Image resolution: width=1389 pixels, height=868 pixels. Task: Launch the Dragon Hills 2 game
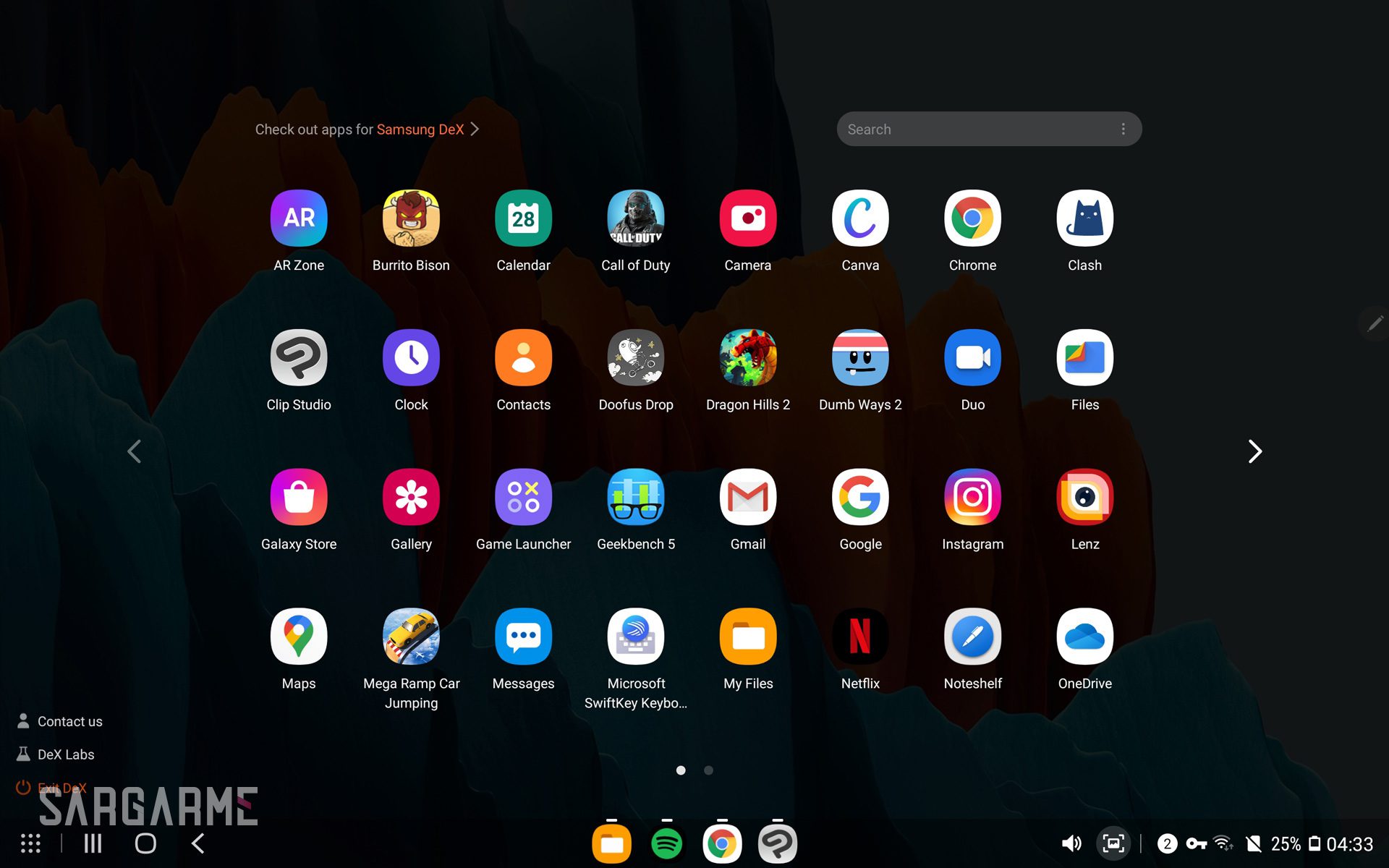pyautogui.click(x=747, y=357)
